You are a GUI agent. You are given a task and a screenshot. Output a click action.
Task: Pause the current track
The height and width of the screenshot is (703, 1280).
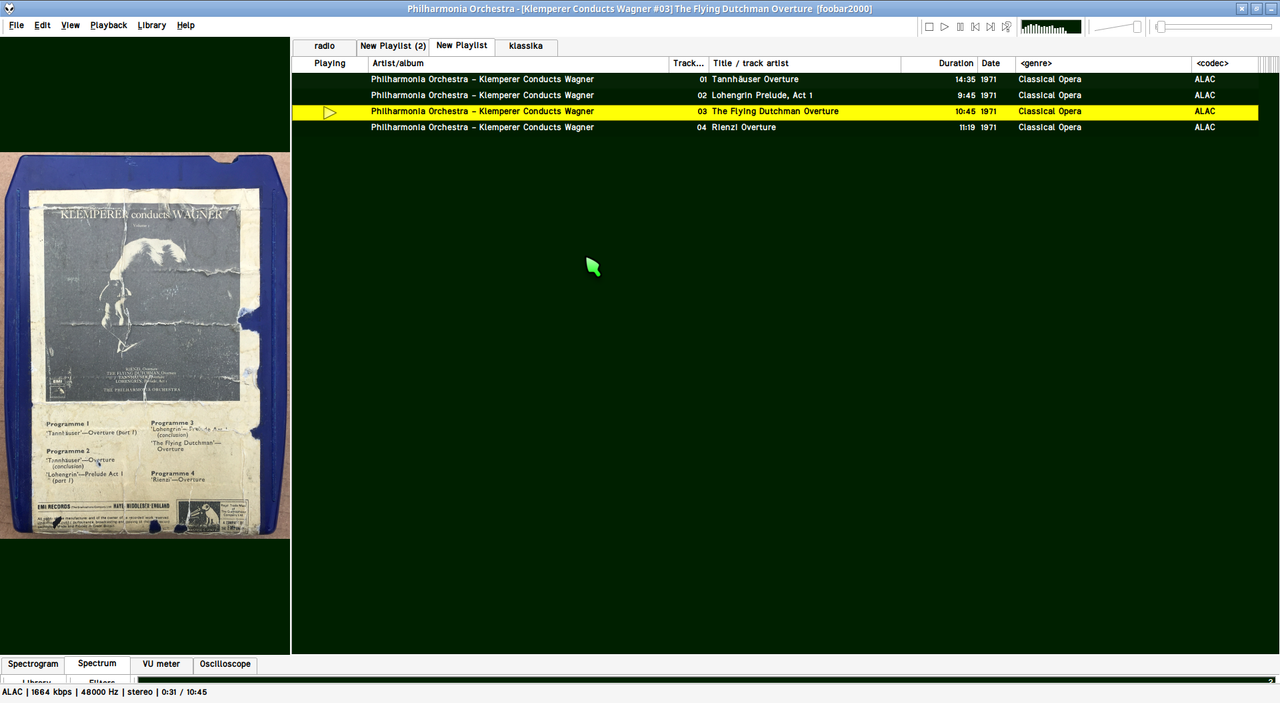(x=960, y=27)
